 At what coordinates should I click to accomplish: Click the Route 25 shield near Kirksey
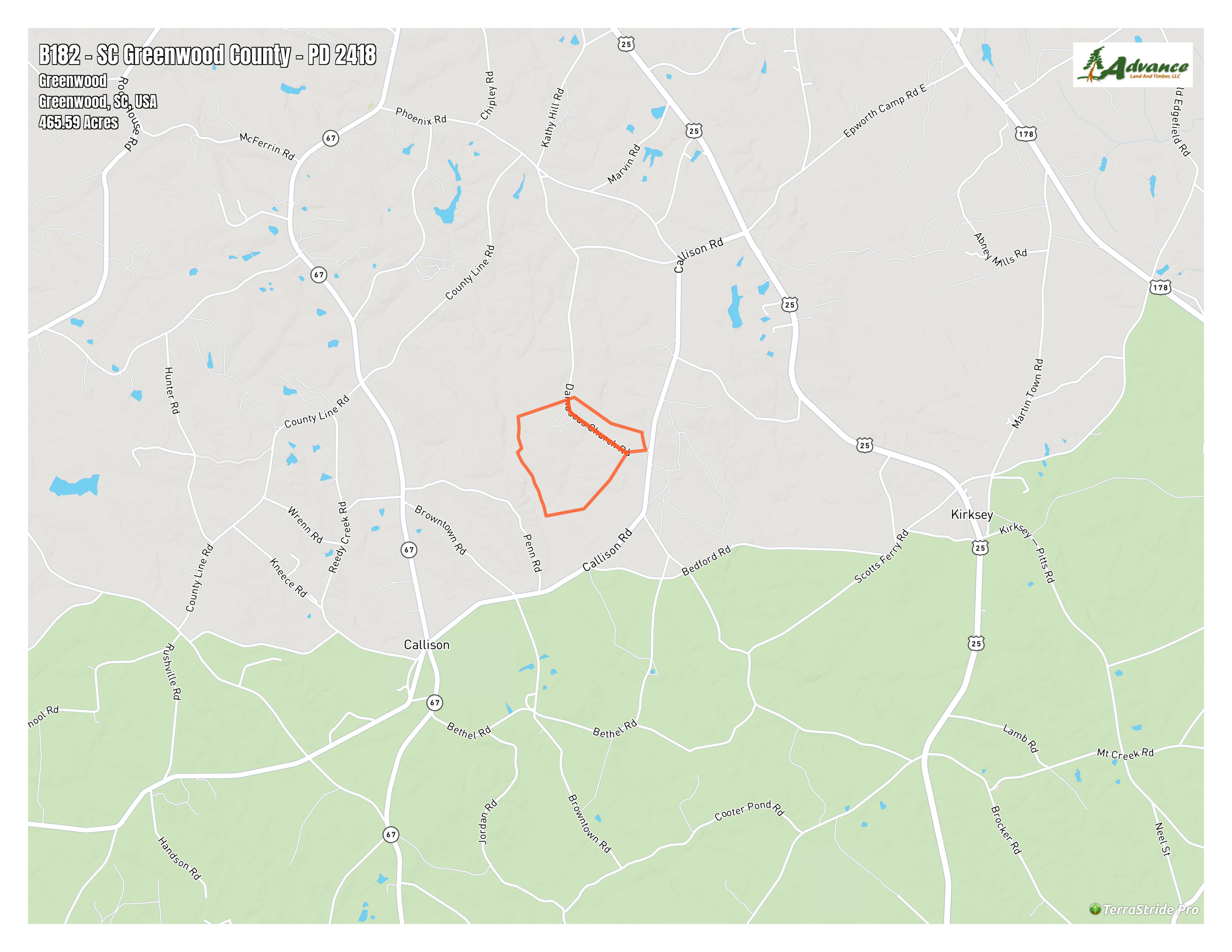pos(980,548)
